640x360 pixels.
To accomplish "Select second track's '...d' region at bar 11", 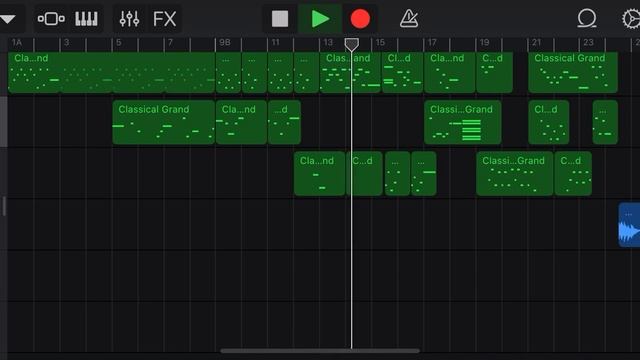I will (x=284, y=122).
